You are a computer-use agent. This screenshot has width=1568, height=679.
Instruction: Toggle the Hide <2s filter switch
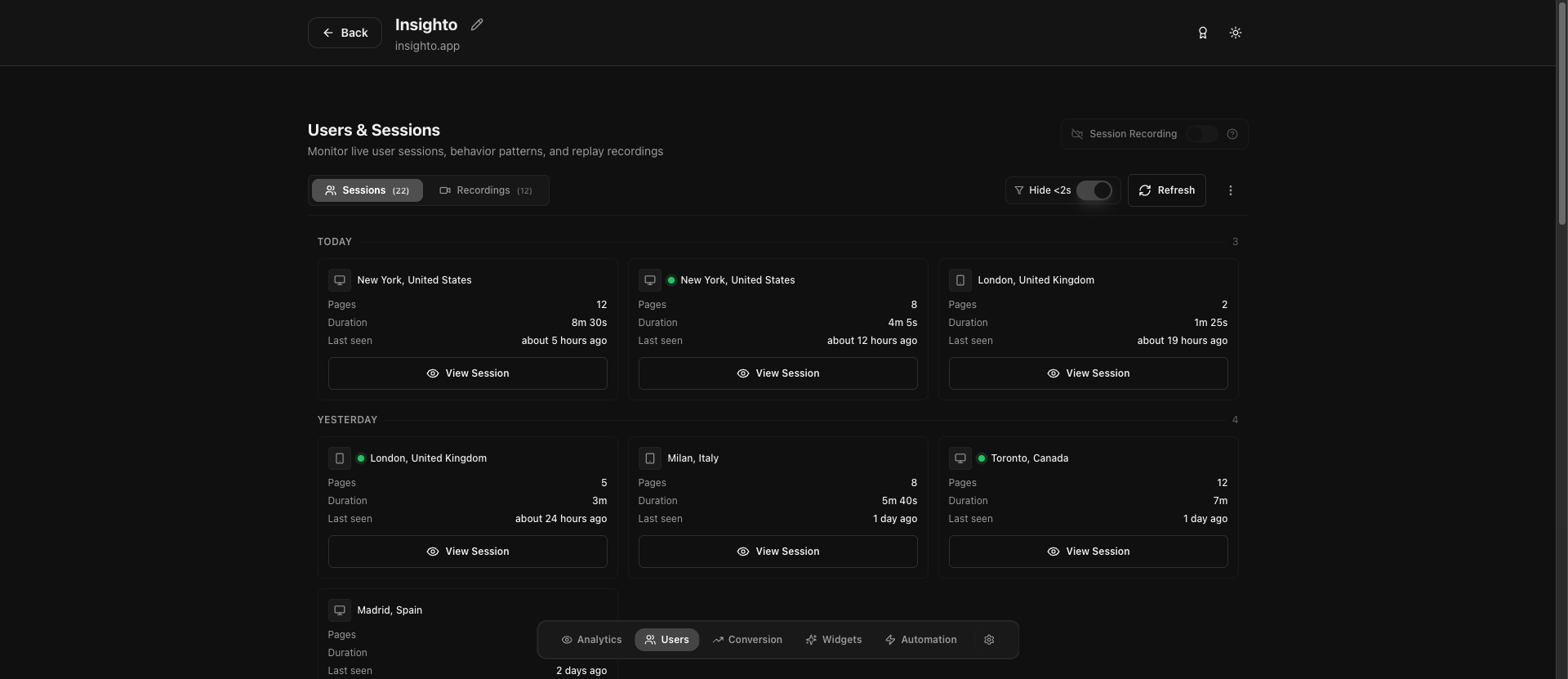click(1094, 190)
